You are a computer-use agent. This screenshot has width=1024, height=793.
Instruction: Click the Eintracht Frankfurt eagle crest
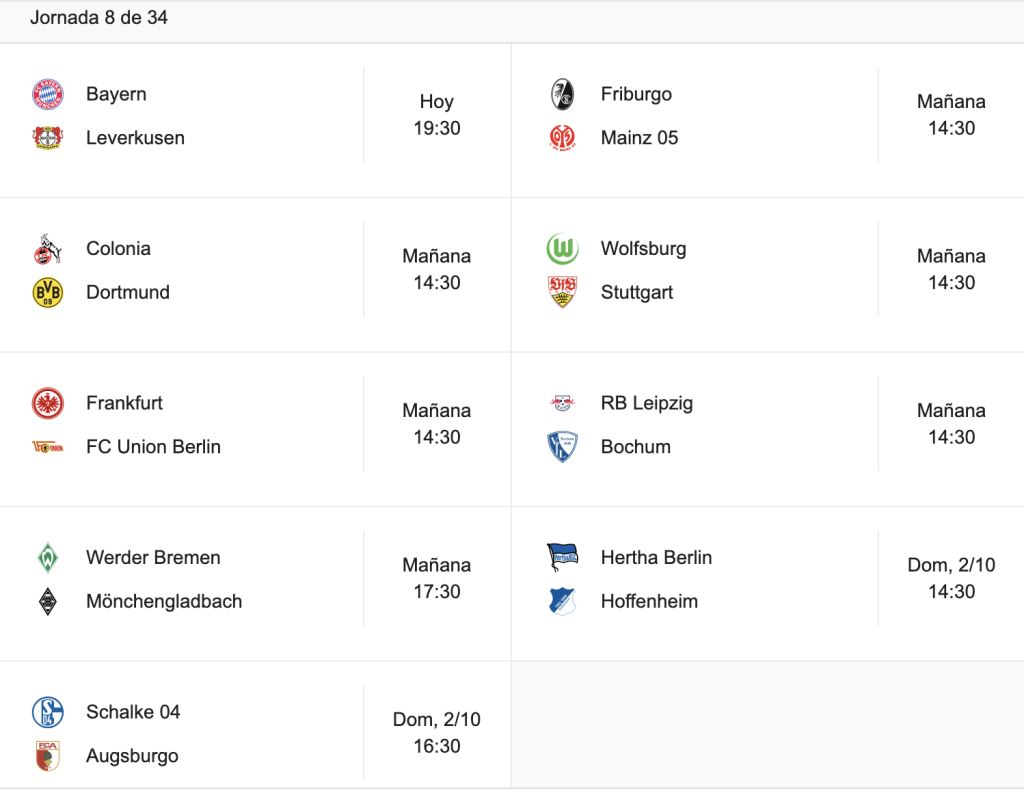[48, 403]
